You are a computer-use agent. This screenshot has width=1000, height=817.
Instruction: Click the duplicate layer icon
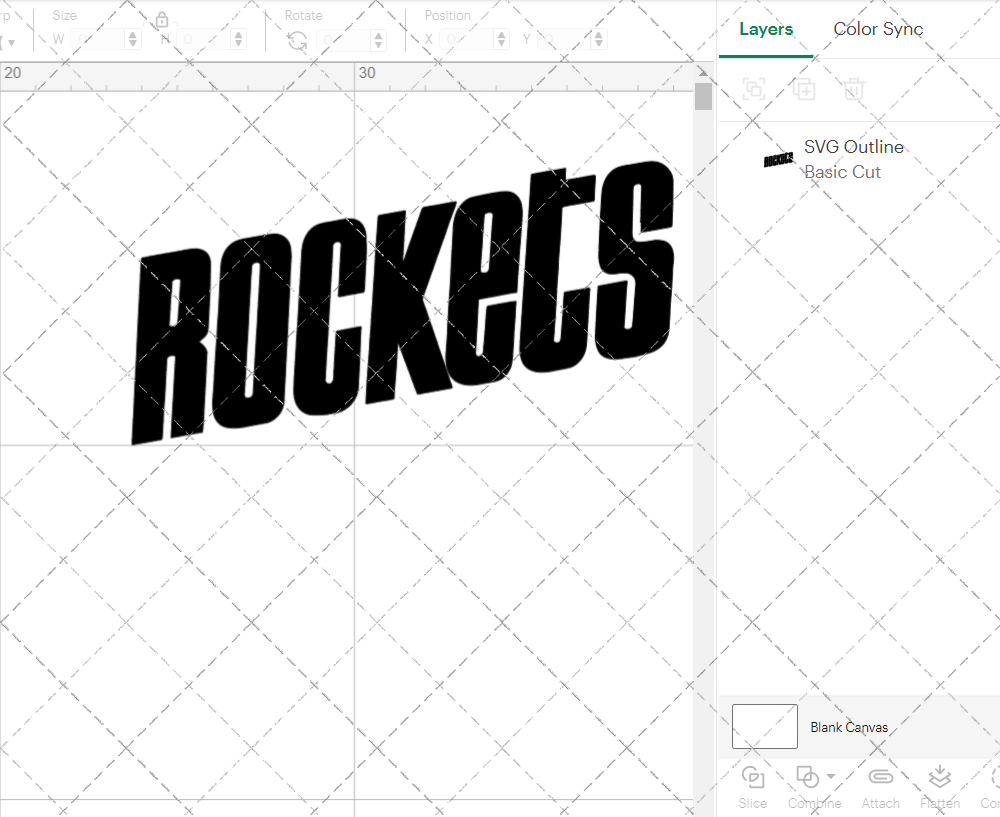(x=804, y=89)
